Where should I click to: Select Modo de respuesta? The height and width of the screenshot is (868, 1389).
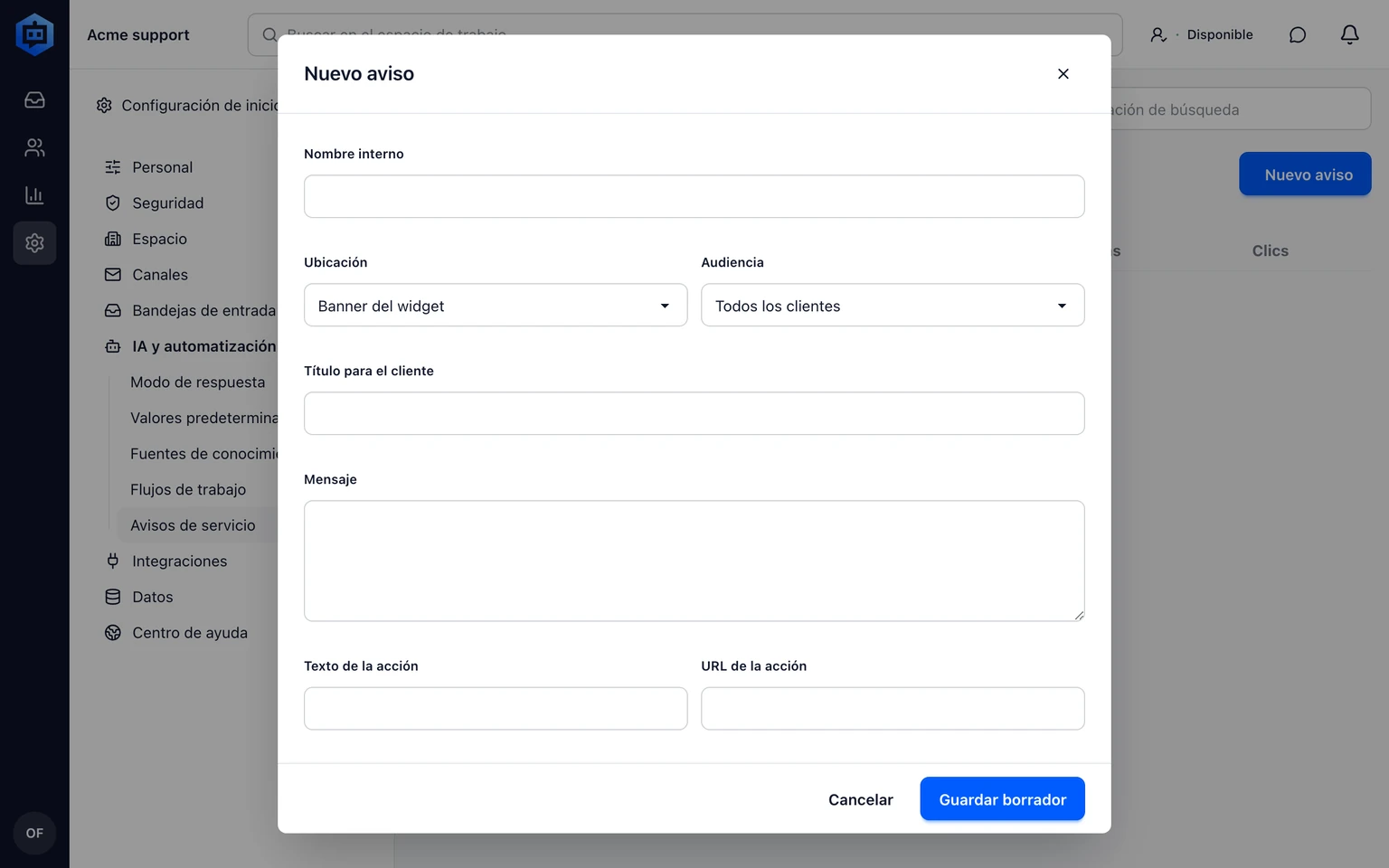(x=197, y=382)
